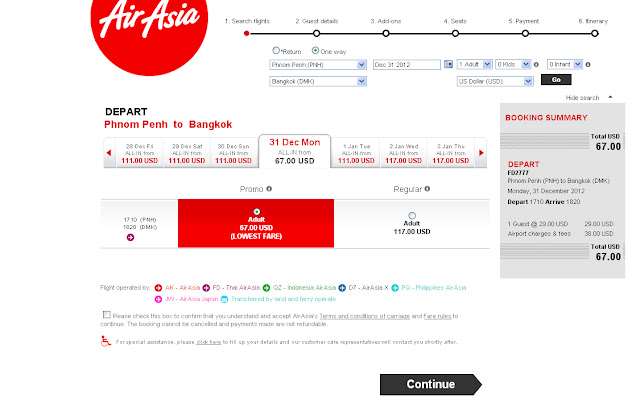Open the Bangkok (DMK) destination dropdown
640x412 pixels.
coord(318,81)
